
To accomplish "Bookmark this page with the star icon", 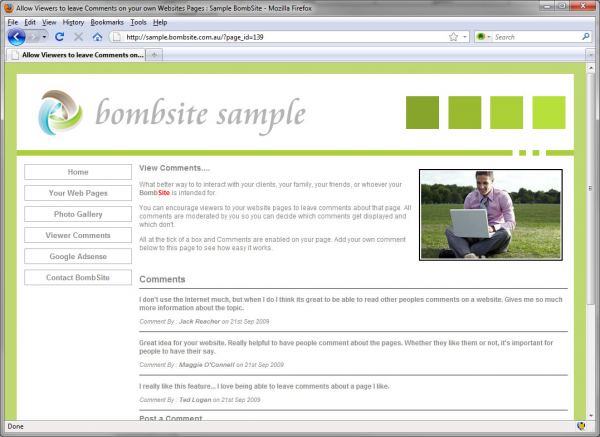I will (x=453, y=37).
